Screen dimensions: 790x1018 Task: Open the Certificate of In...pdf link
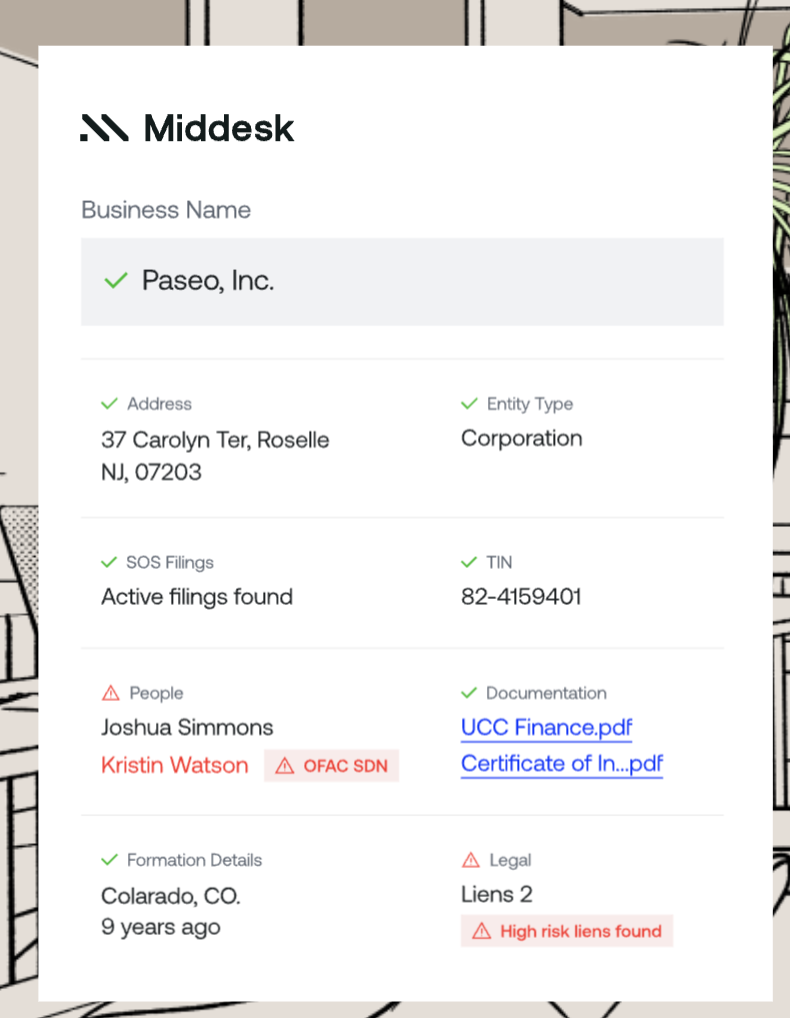click(x=561, y=764)
